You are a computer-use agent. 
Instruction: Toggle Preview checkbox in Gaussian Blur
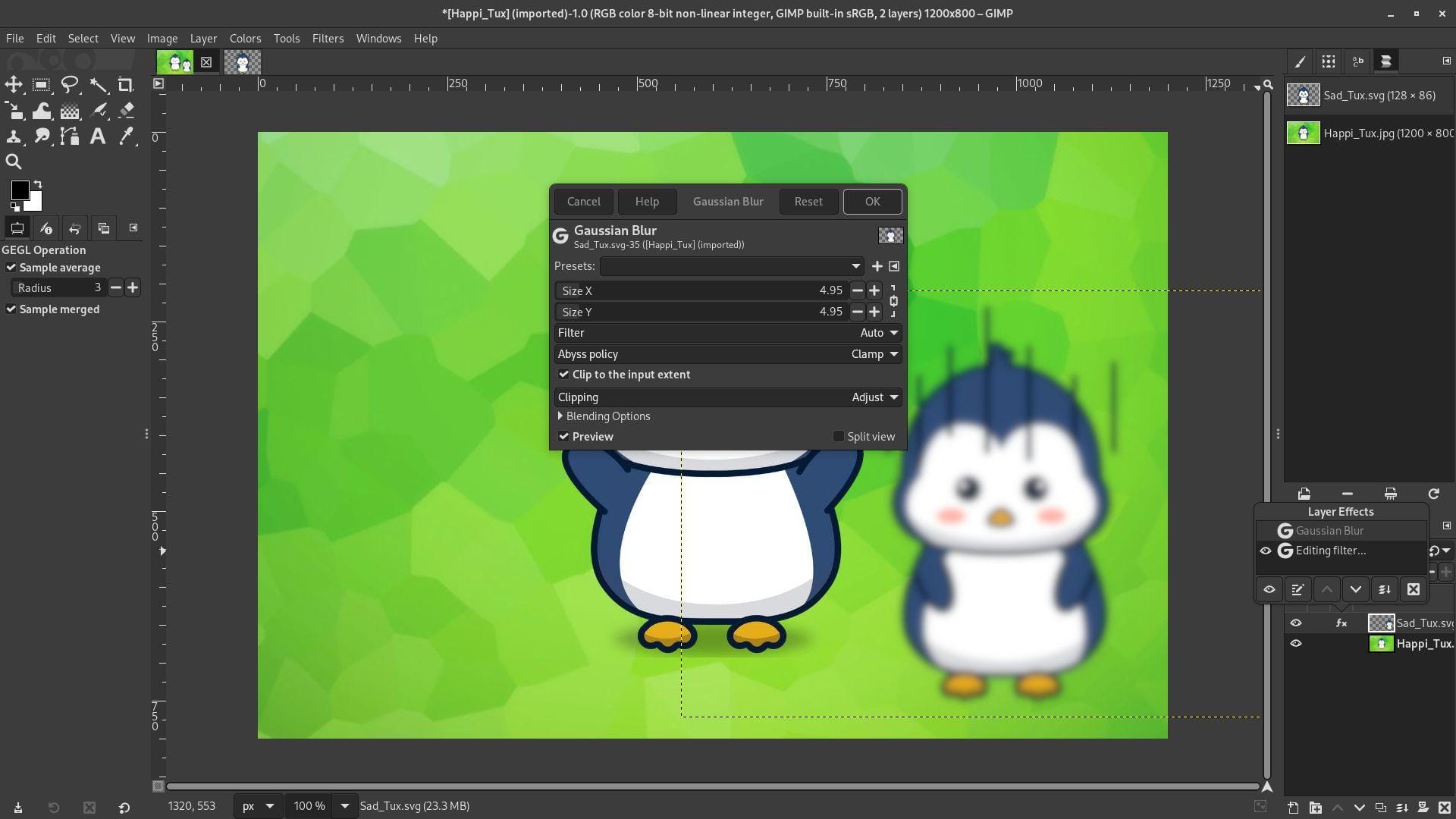[564, 437]
